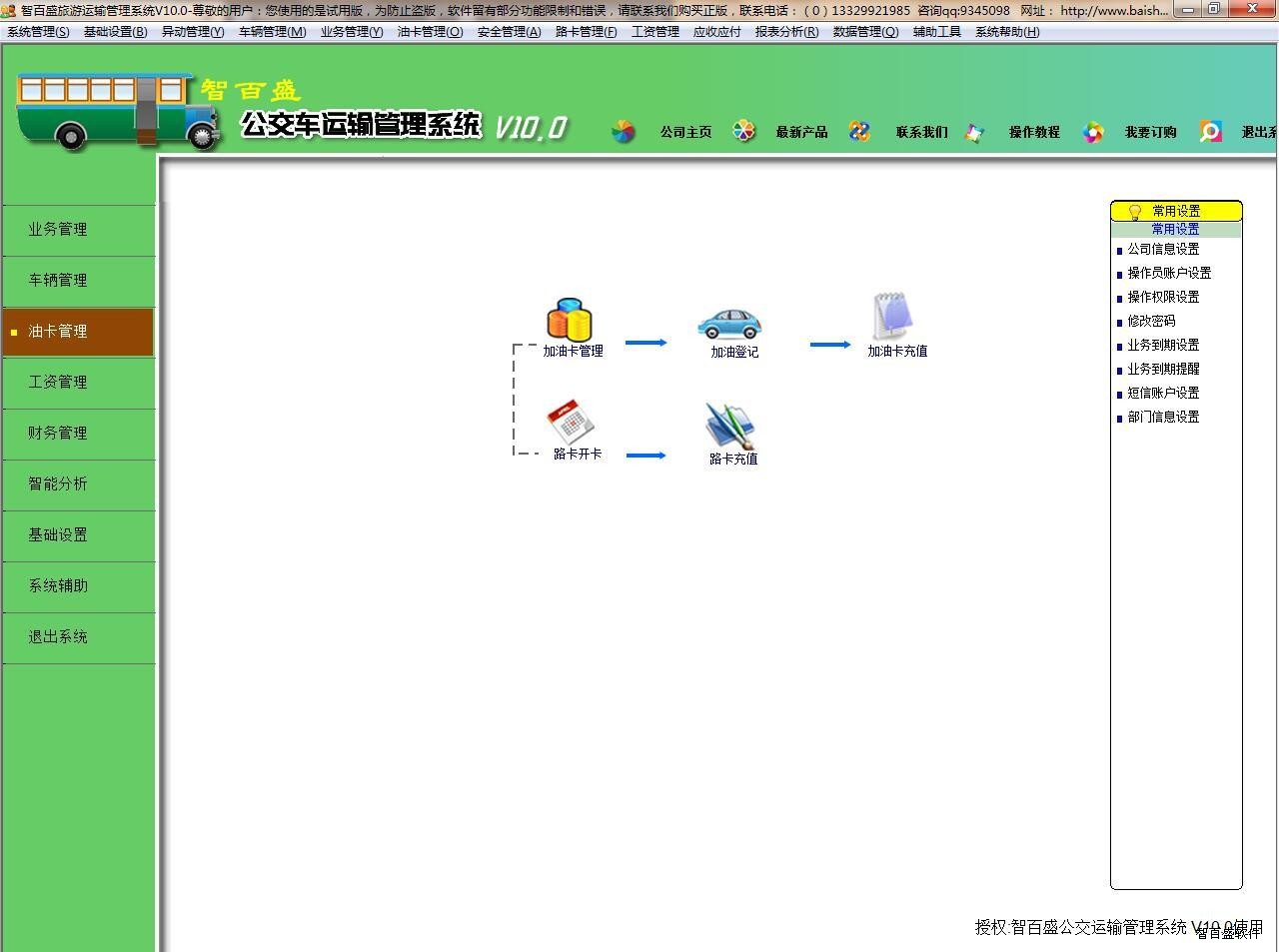Open the 路卡开卡 calendar icon
Image resolution: width=1279 pixels, height=952 pixels.
pyautogui.click(x=571, y=422)
